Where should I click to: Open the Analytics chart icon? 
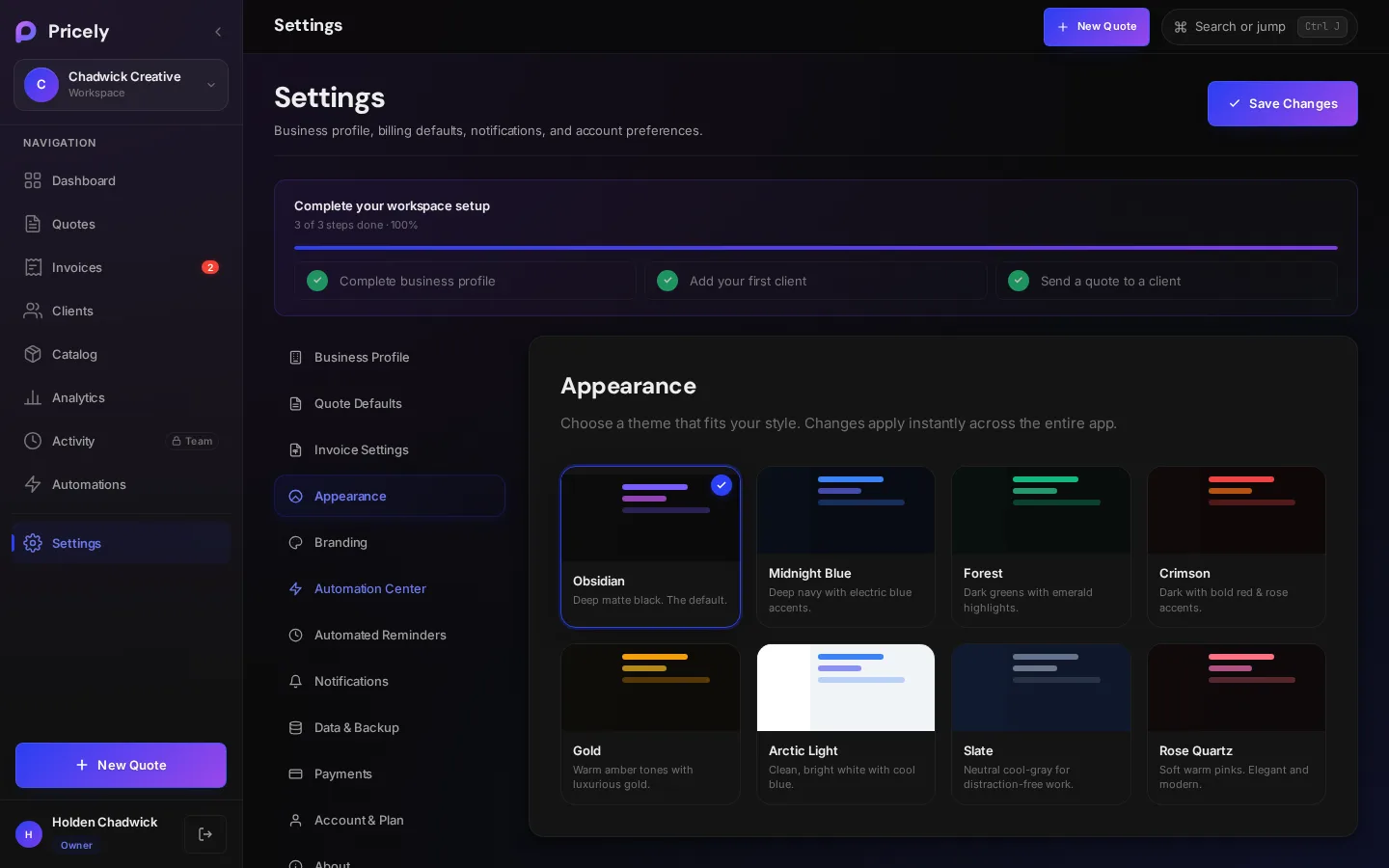pyautogui.click(x=33, y=397)
